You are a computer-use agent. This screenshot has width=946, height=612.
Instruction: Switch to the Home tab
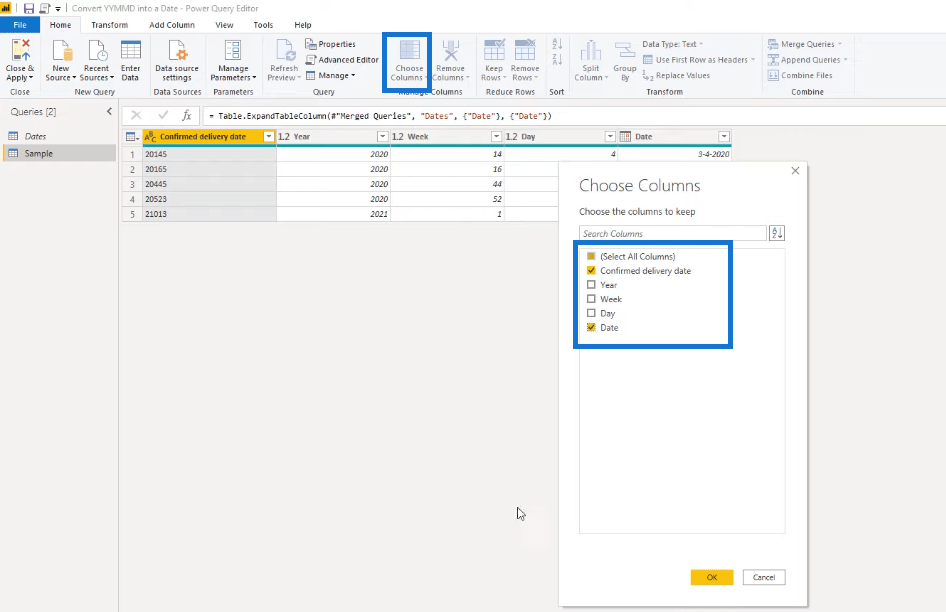60,25
